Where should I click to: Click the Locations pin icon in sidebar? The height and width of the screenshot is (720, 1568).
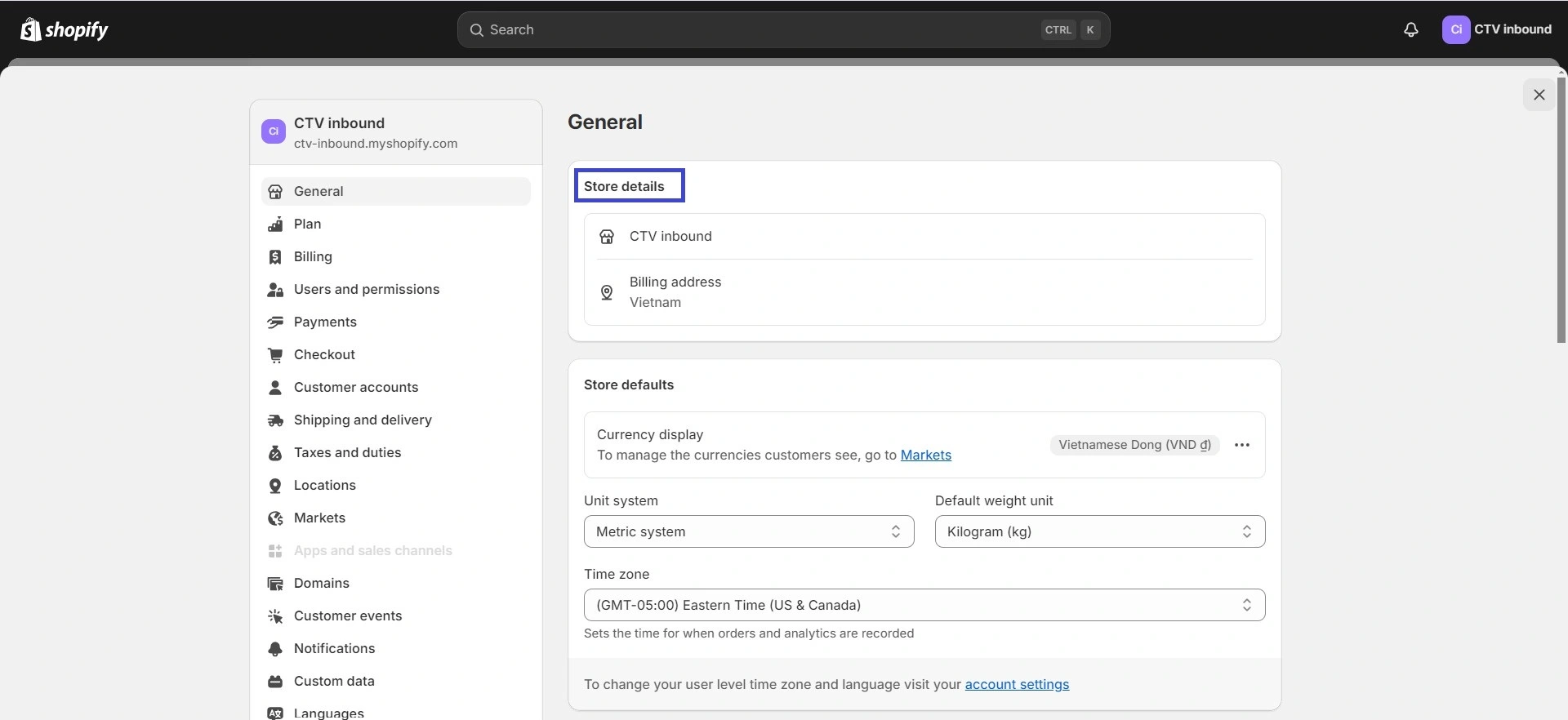[x=275, y=485]
